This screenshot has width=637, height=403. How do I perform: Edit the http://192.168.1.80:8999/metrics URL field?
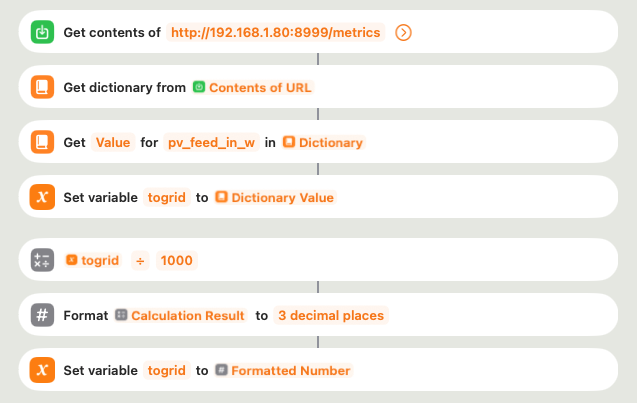[x=275, y=32]
